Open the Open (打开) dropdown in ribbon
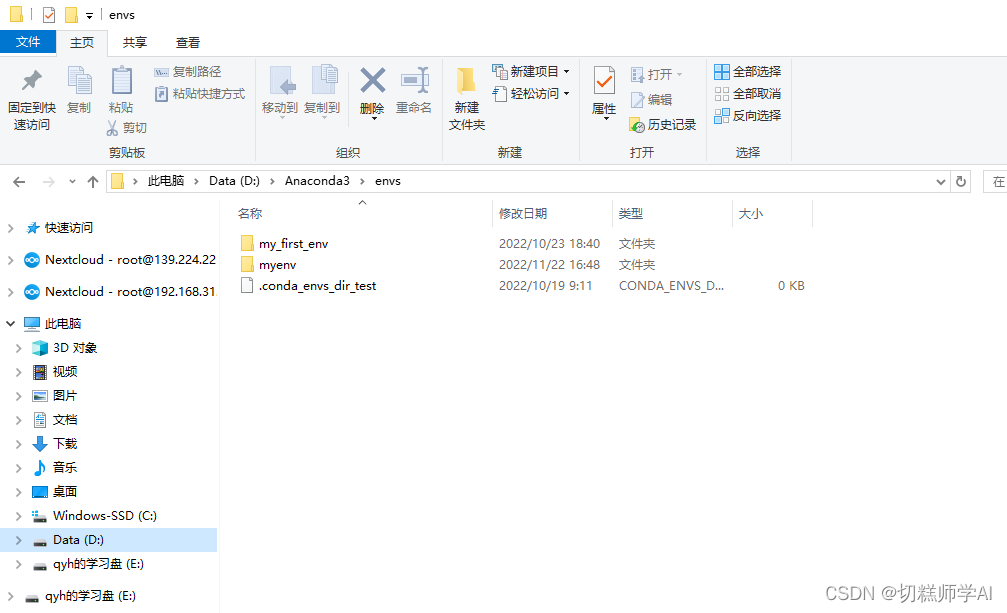1007x613 pixels. pos(679,74)
